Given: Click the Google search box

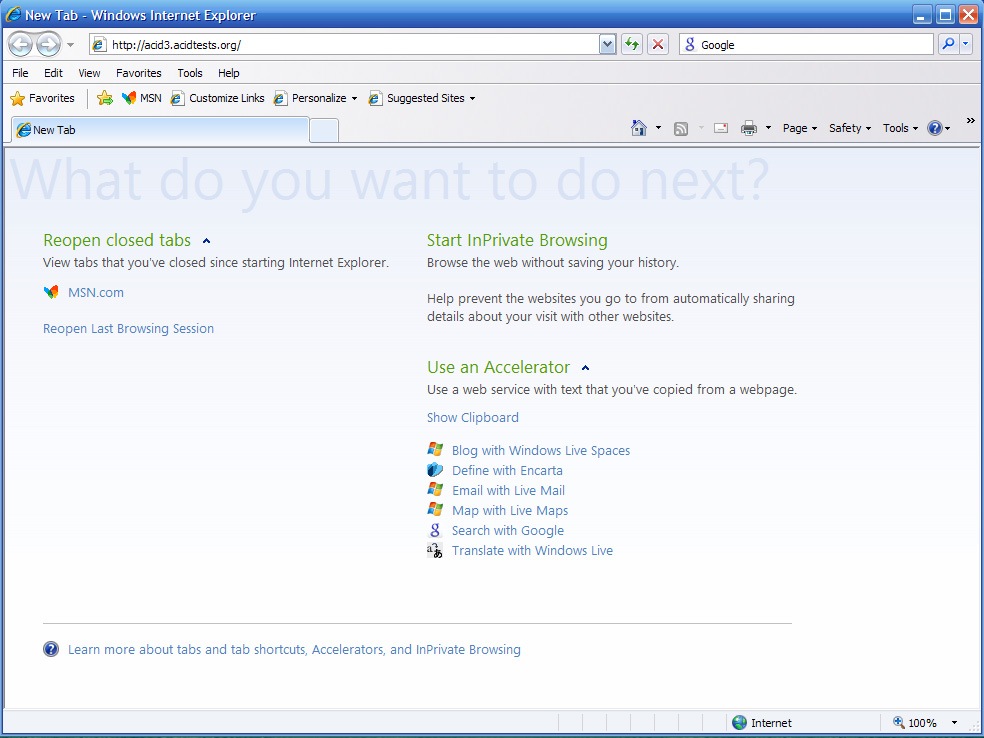Looking at the screenshot, I should (x=806, y=45).
